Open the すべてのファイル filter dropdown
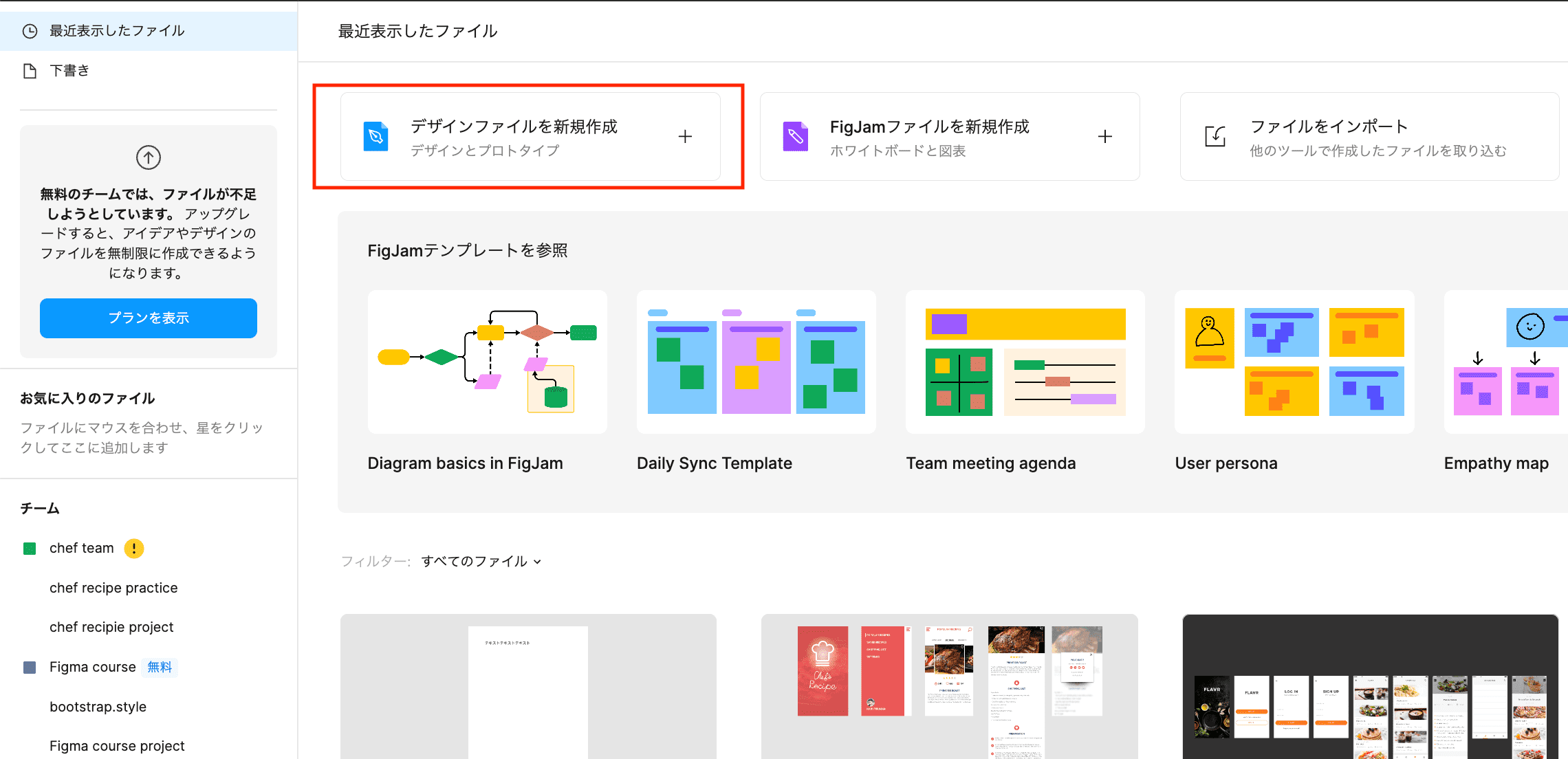 click(x=481, y=562)
